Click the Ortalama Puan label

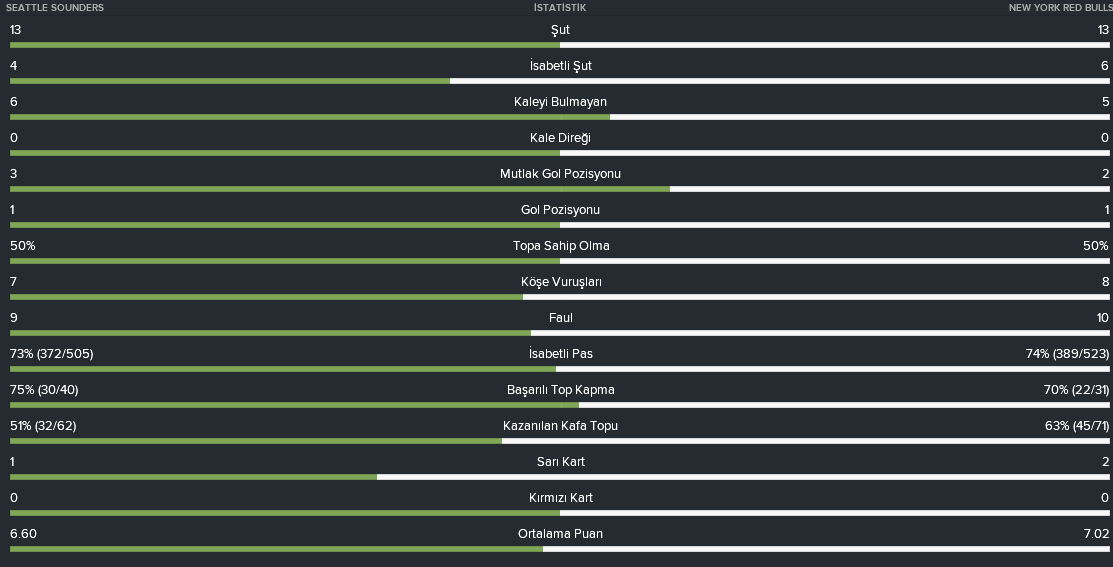click(x=560, y=534)
